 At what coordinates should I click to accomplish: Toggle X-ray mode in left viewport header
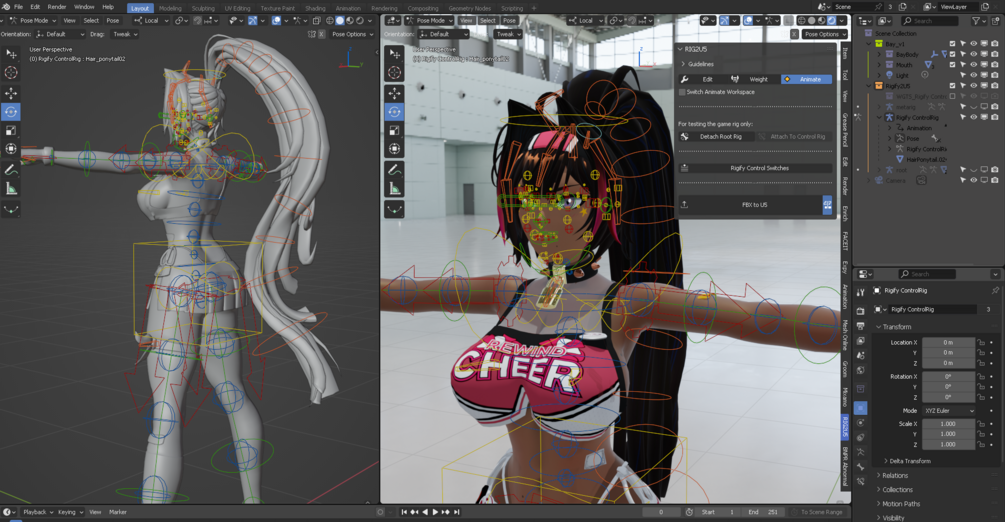point(317,21)
